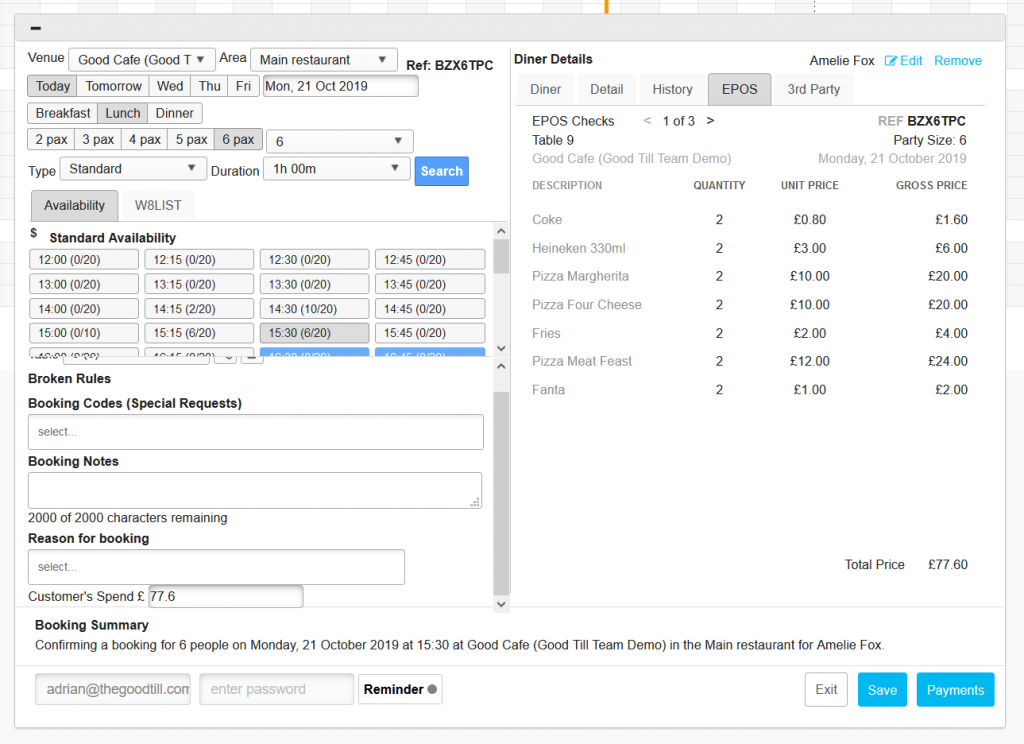The height and width of the screenshot is (744, 1024).
Task: Select 13:45 (0/20) time slot
Action: tap(430, 284)
